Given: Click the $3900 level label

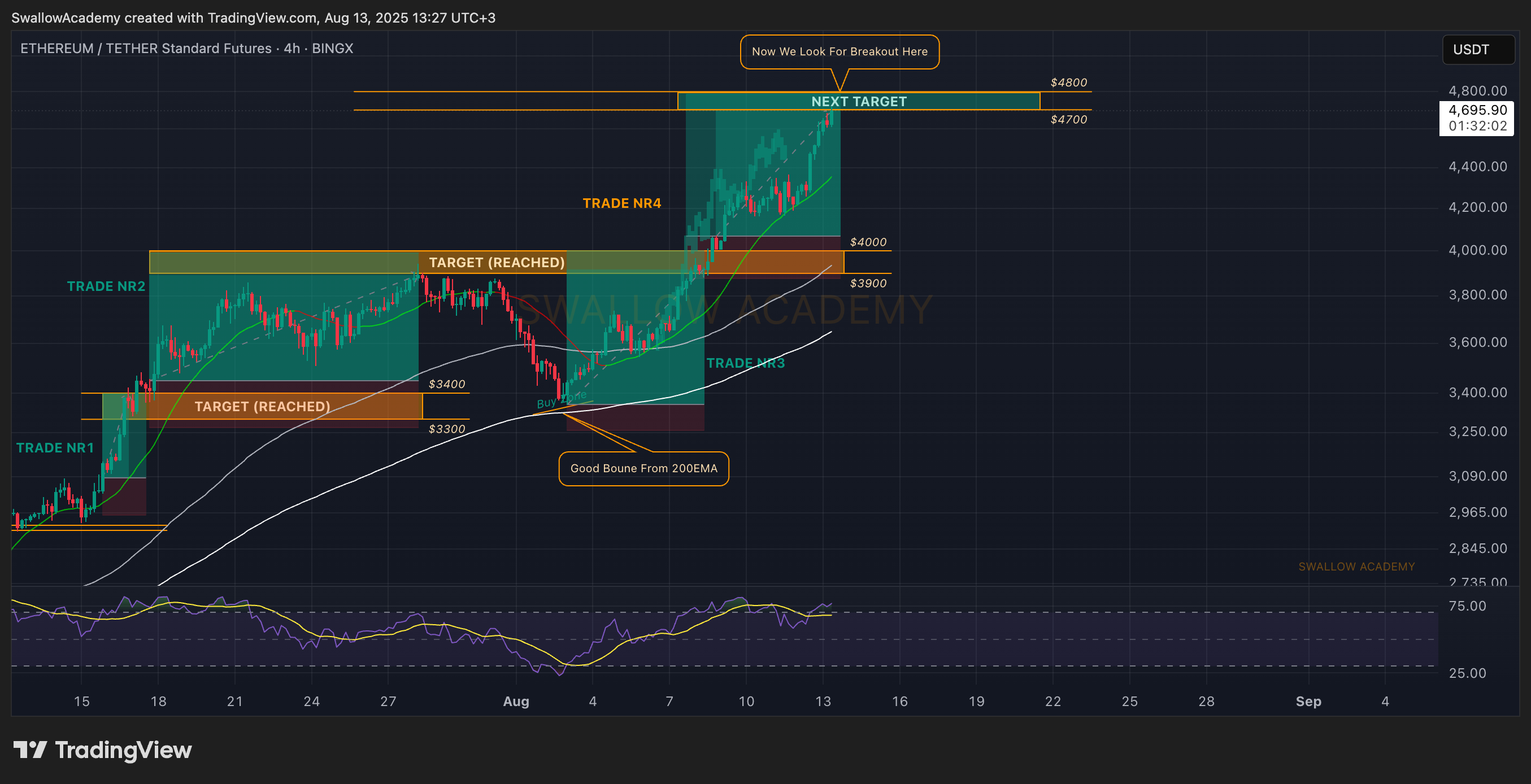Looking at the screenshot, I should tap(868, 284).
